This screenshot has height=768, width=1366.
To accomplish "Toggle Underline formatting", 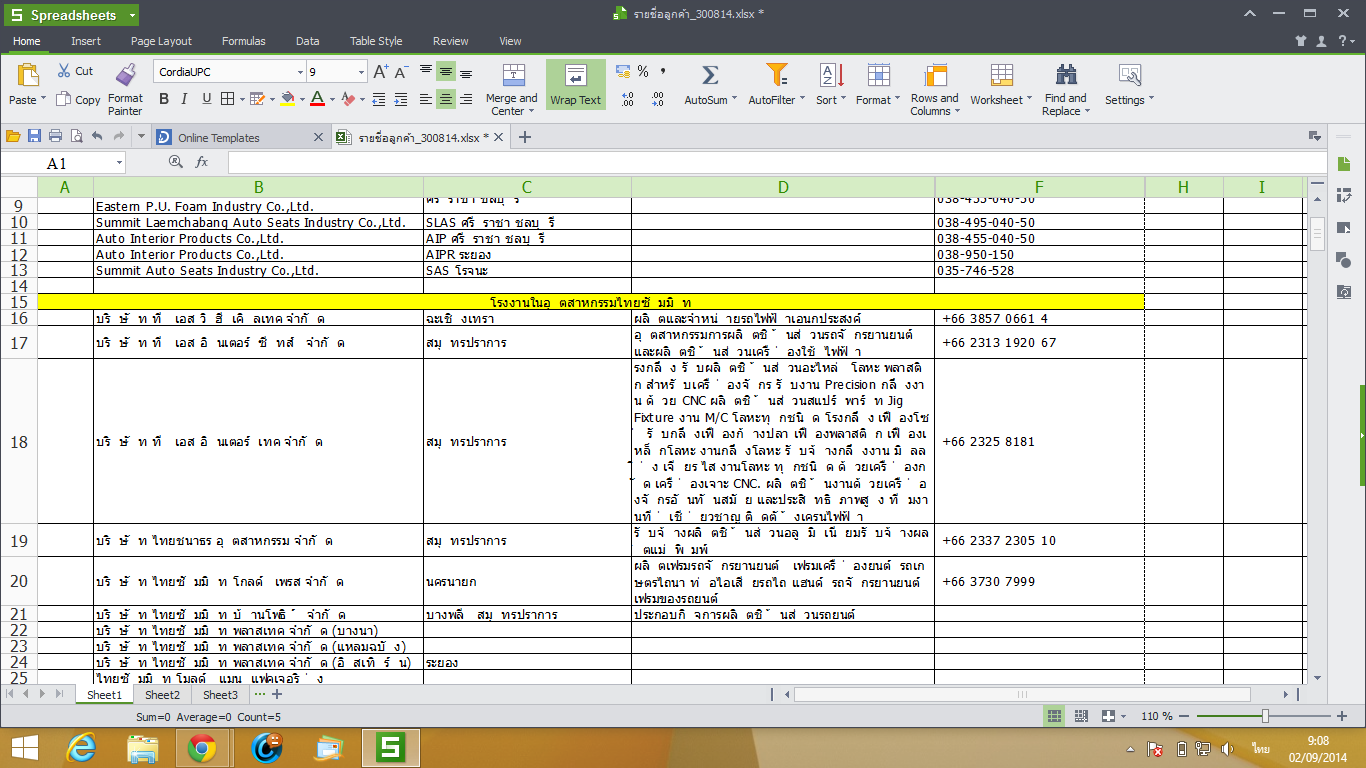I will [207, 98].
